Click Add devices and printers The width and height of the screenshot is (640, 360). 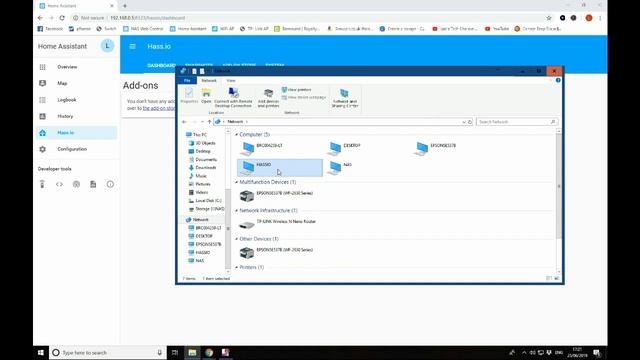[268, 98]
